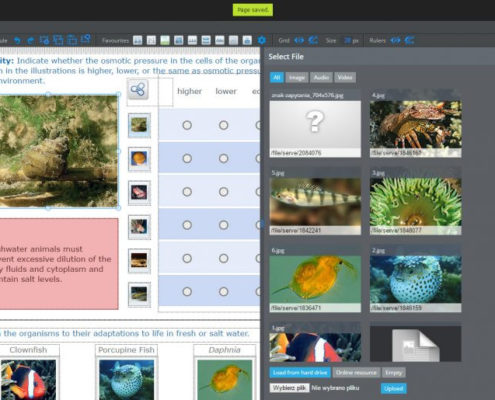
Task: Click the '/file/serve/1842241' path text
Action: [296, 230]
